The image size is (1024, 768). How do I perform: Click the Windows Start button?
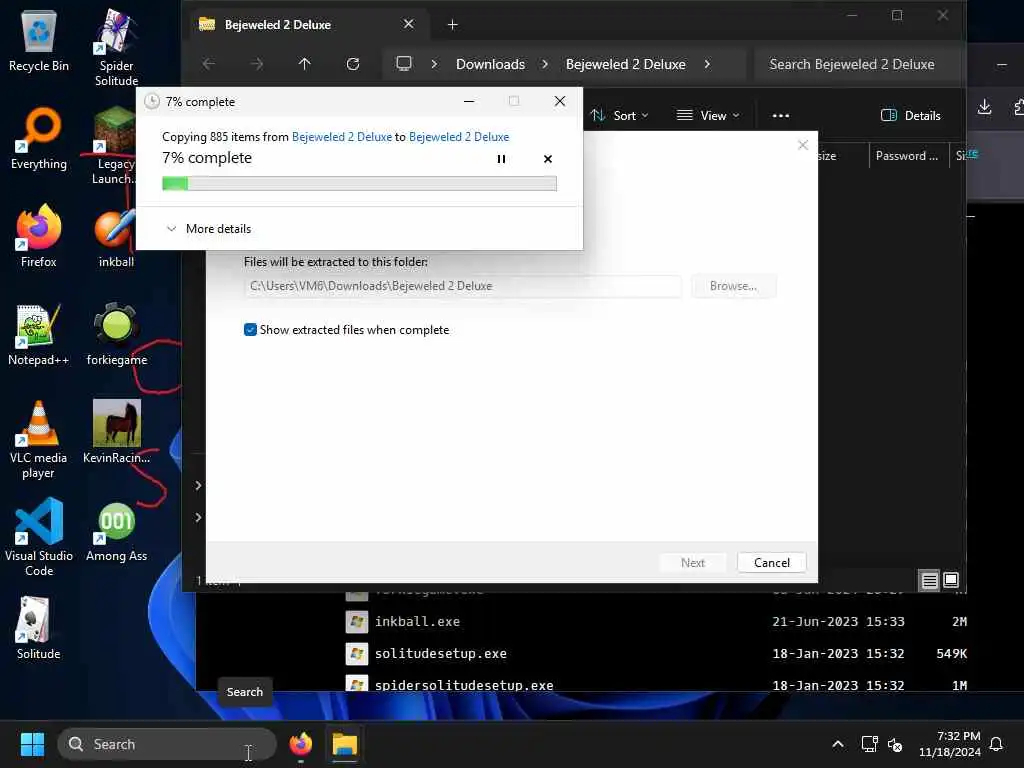32,744
